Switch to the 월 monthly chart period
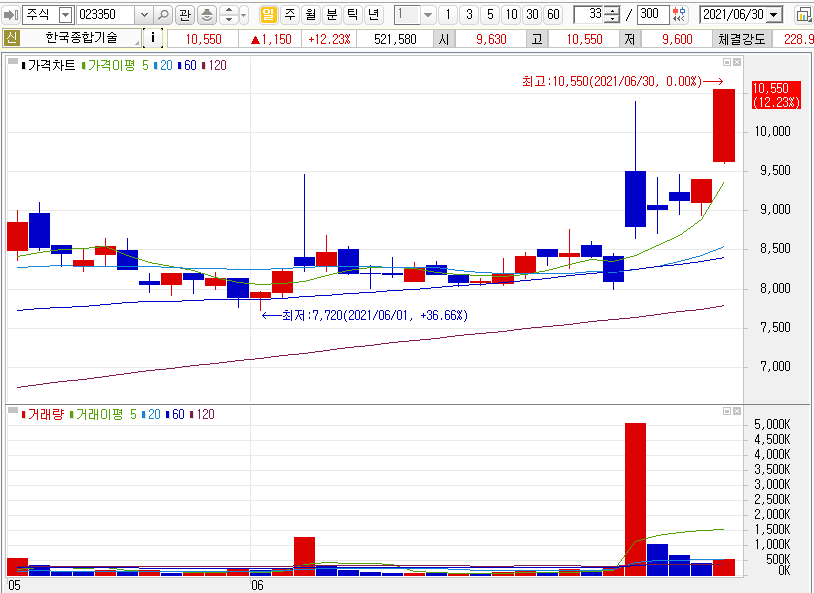This screenshot has width=814, height=593. (310, 15)
